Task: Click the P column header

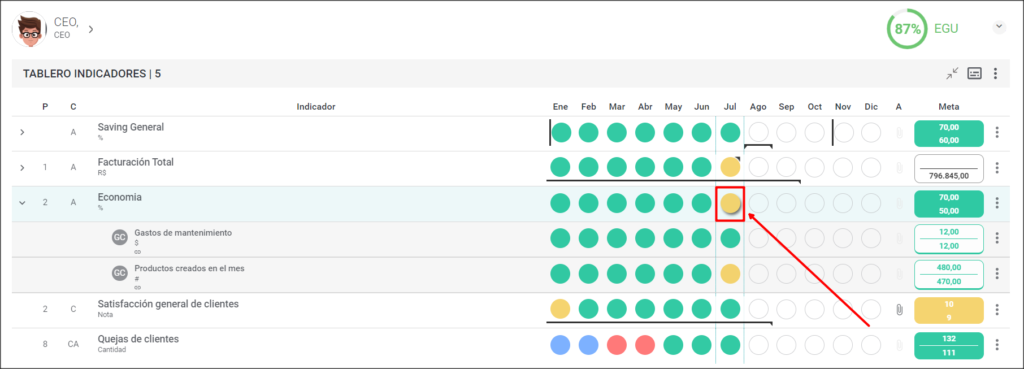Action: 45,106
